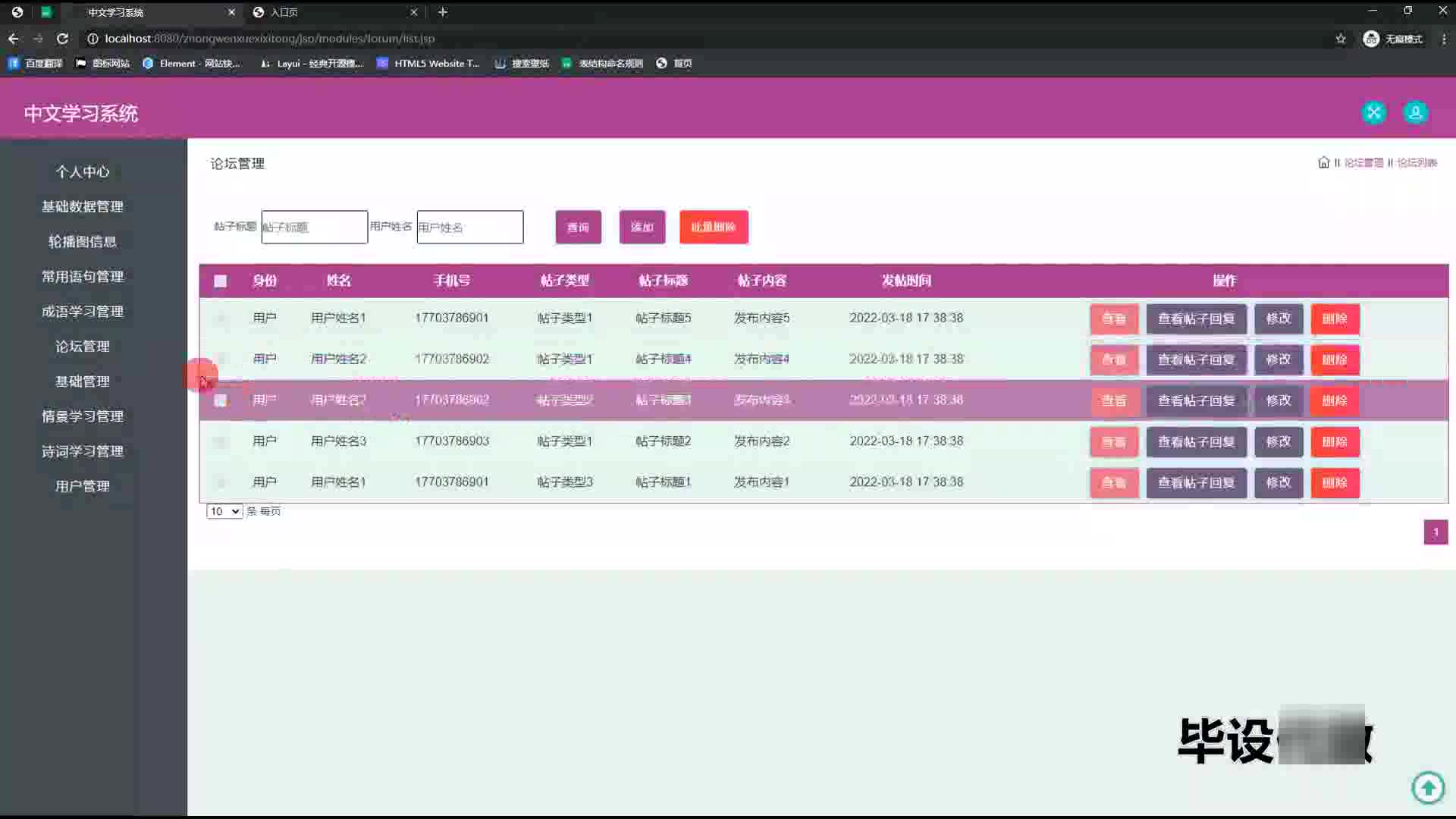Open the user profile icon in the header
Screen dimensions: 1456x819
1415,113
